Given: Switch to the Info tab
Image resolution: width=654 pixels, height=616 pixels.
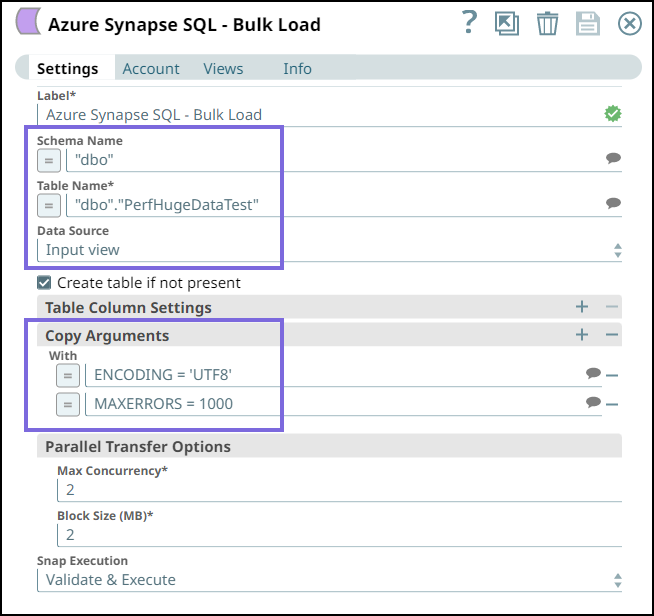Looking at the screenshot, I should (297, 68).
